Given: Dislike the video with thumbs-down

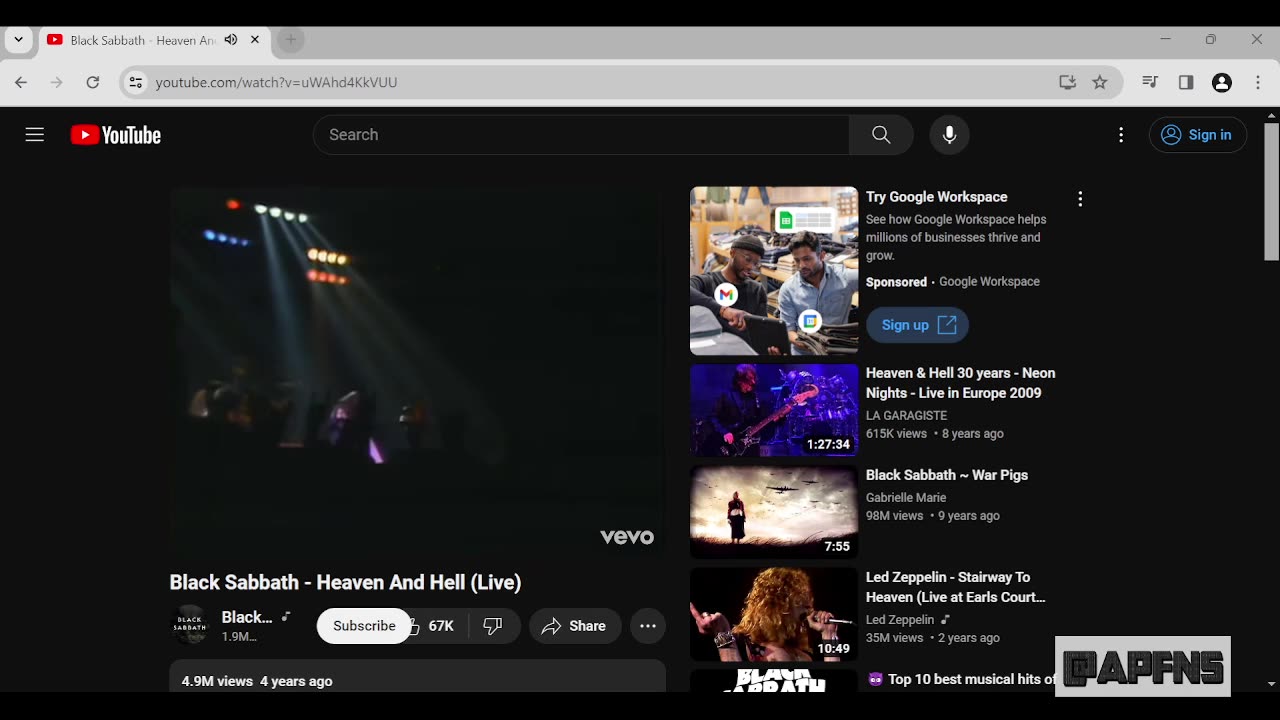Looking at the screenshot, I should [x=493, y=625].
